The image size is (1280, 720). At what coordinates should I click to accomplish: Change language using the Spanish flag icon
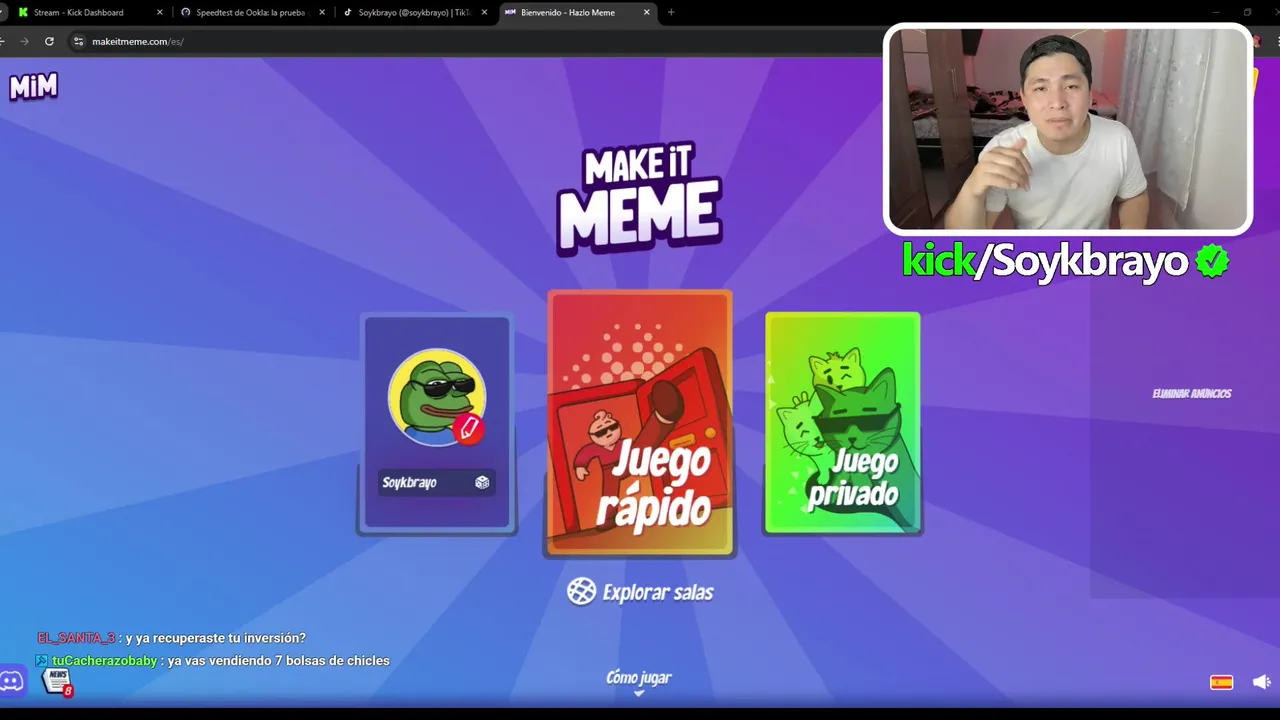click(1221, 682)
